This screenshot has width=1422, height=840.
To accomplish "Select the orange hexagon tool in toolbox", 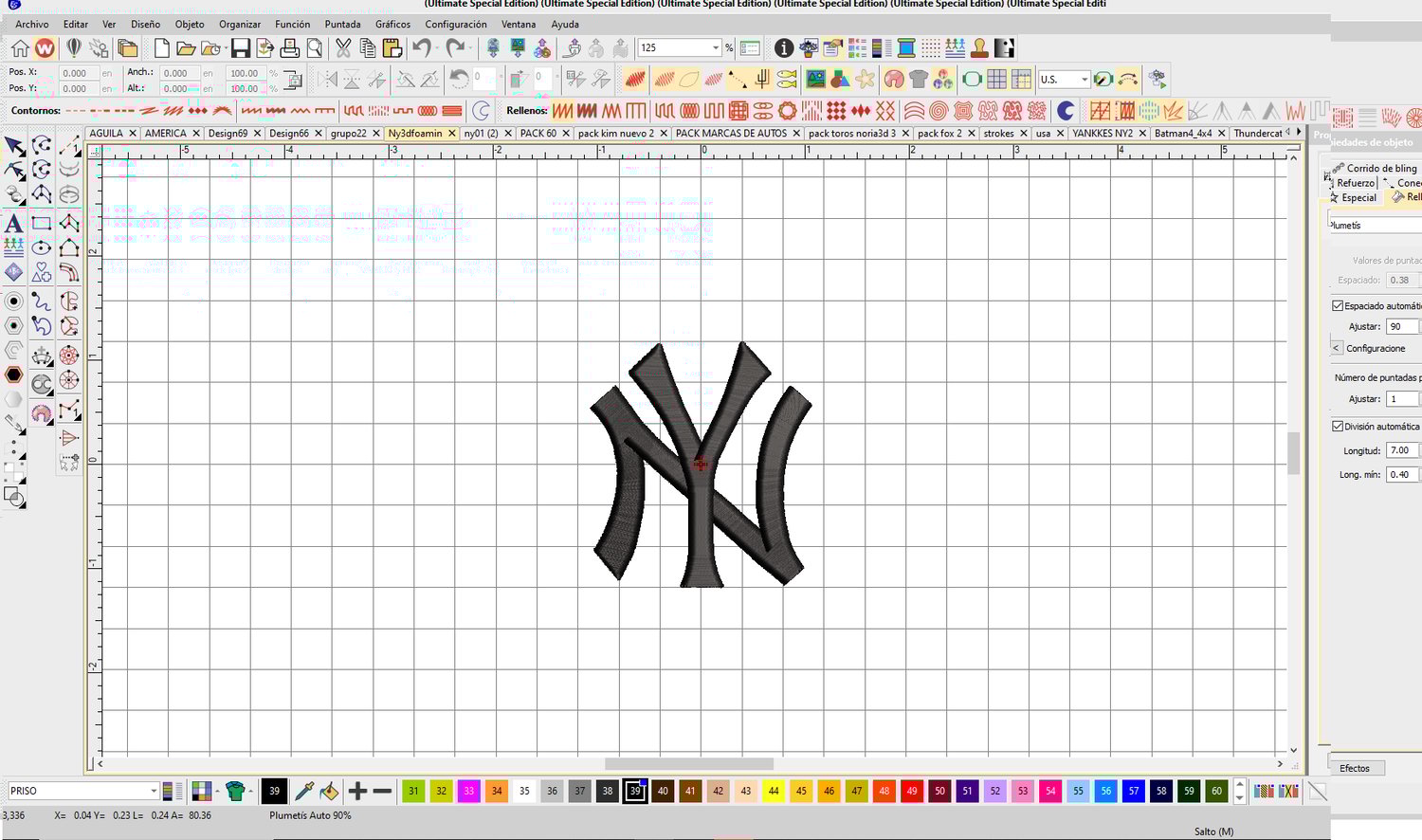I will pos(14,374).
